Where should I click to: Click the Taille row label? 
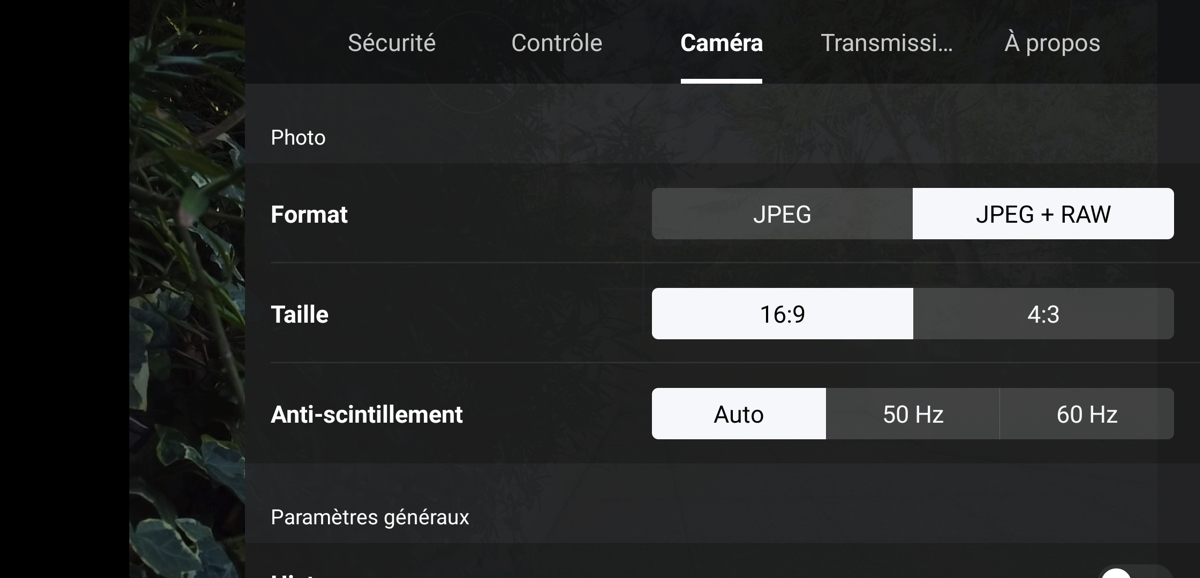[x=299, y=314]
